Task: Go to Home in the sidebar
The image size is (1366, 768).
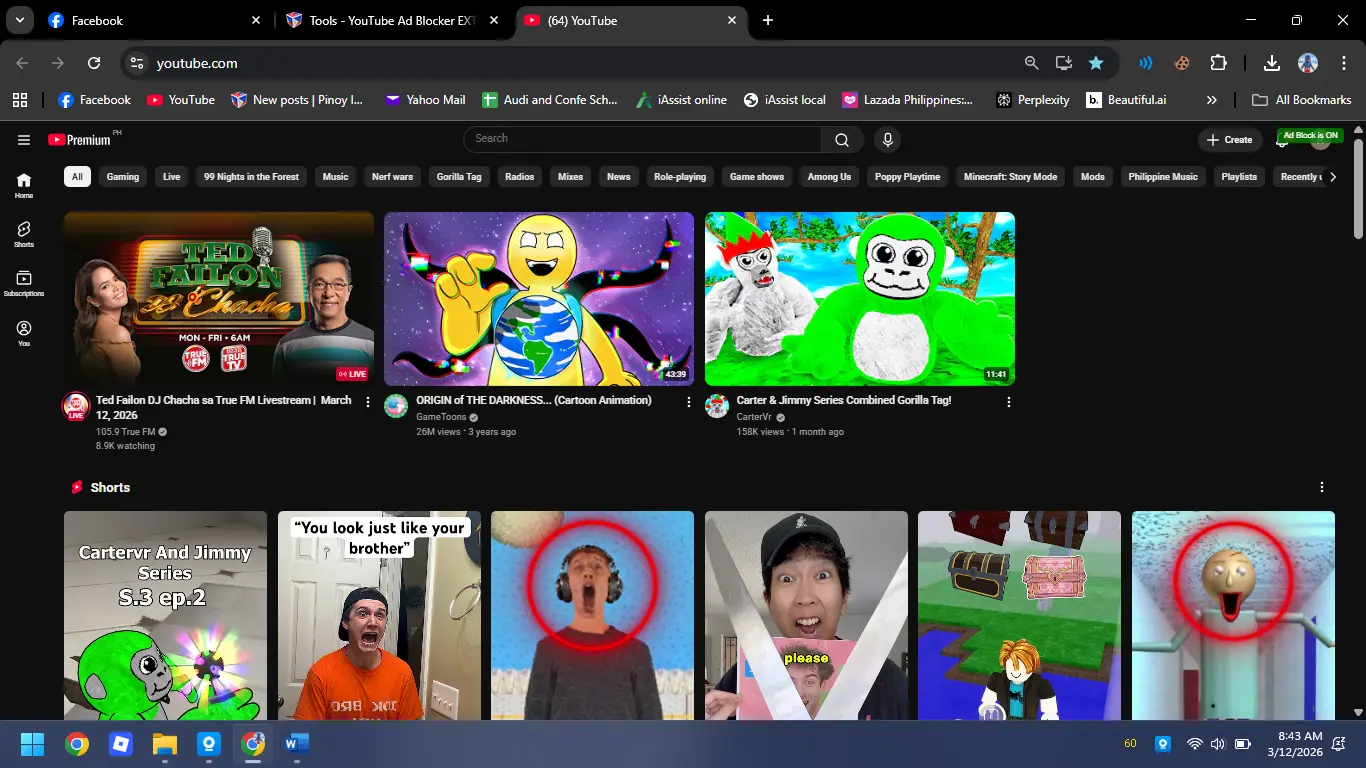Action: point(24,185)
